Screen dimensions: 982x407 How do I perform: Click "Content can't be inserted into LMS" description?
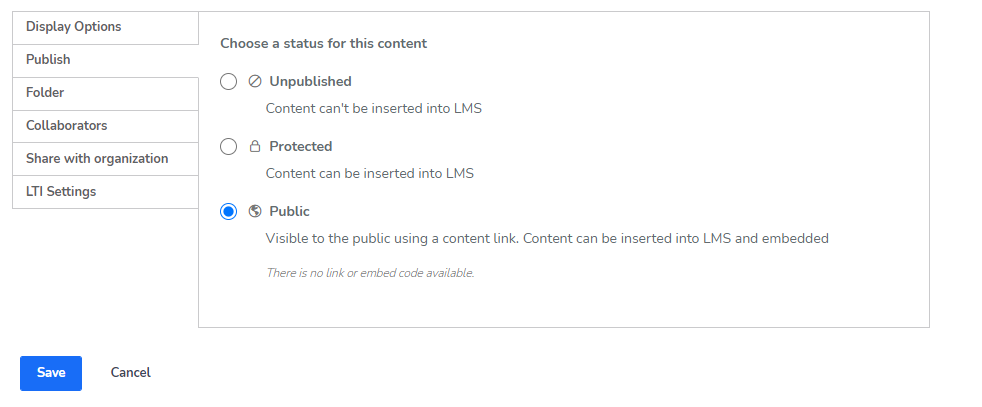pyautogui.click(x=373, y=108)
